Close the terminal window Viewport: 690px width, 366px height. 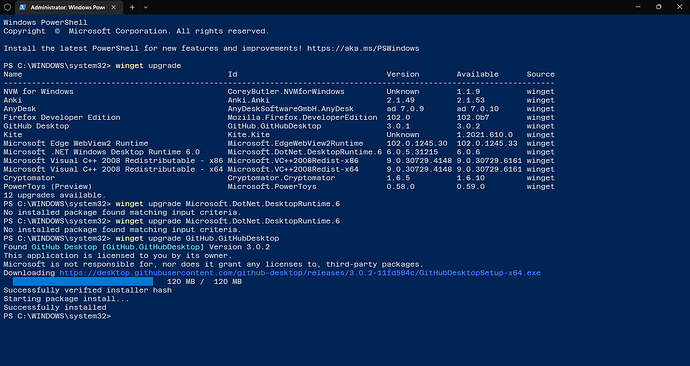[x=679, y=7]
